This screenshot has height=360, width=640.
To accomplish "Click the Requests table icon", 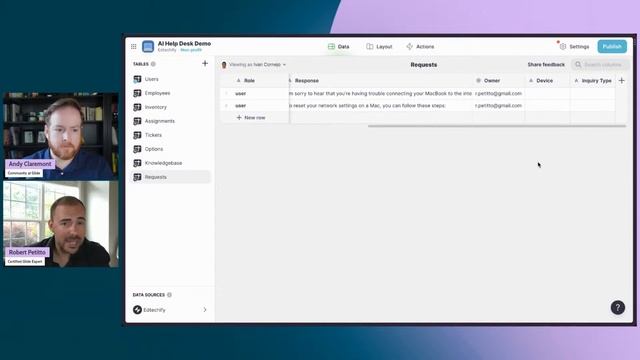I will (x=137, y=177).
